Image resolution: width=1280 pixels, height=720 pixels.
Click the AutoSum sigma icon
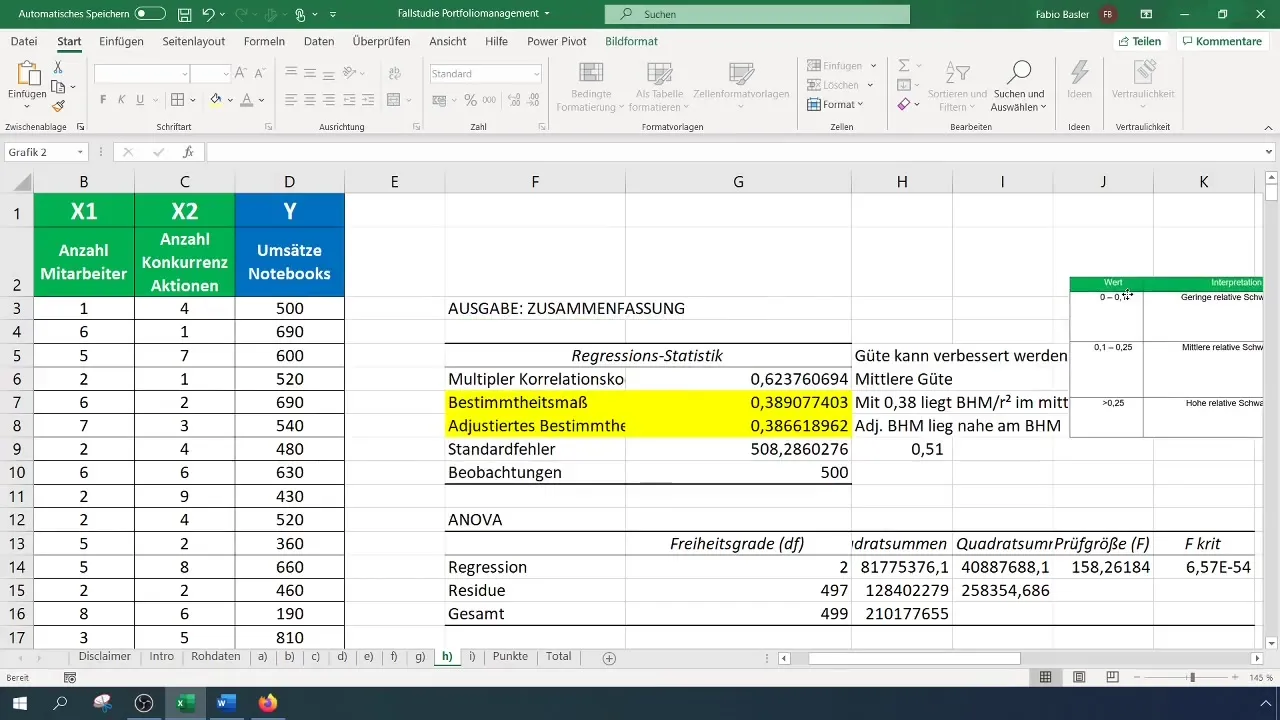(x=903, y=65)
